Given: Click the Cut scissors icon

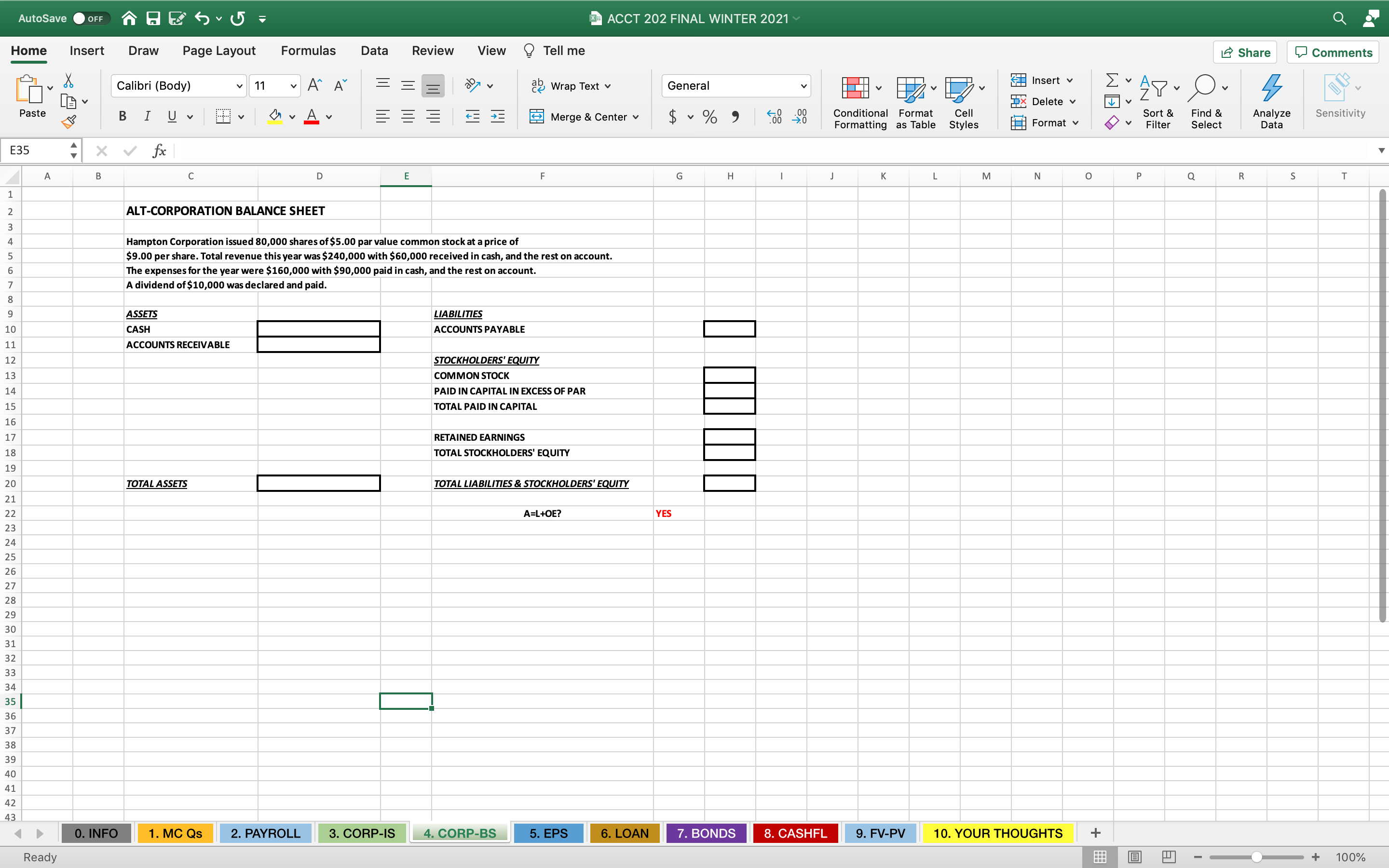Looking at the screenshot, I should coord(68,81).
